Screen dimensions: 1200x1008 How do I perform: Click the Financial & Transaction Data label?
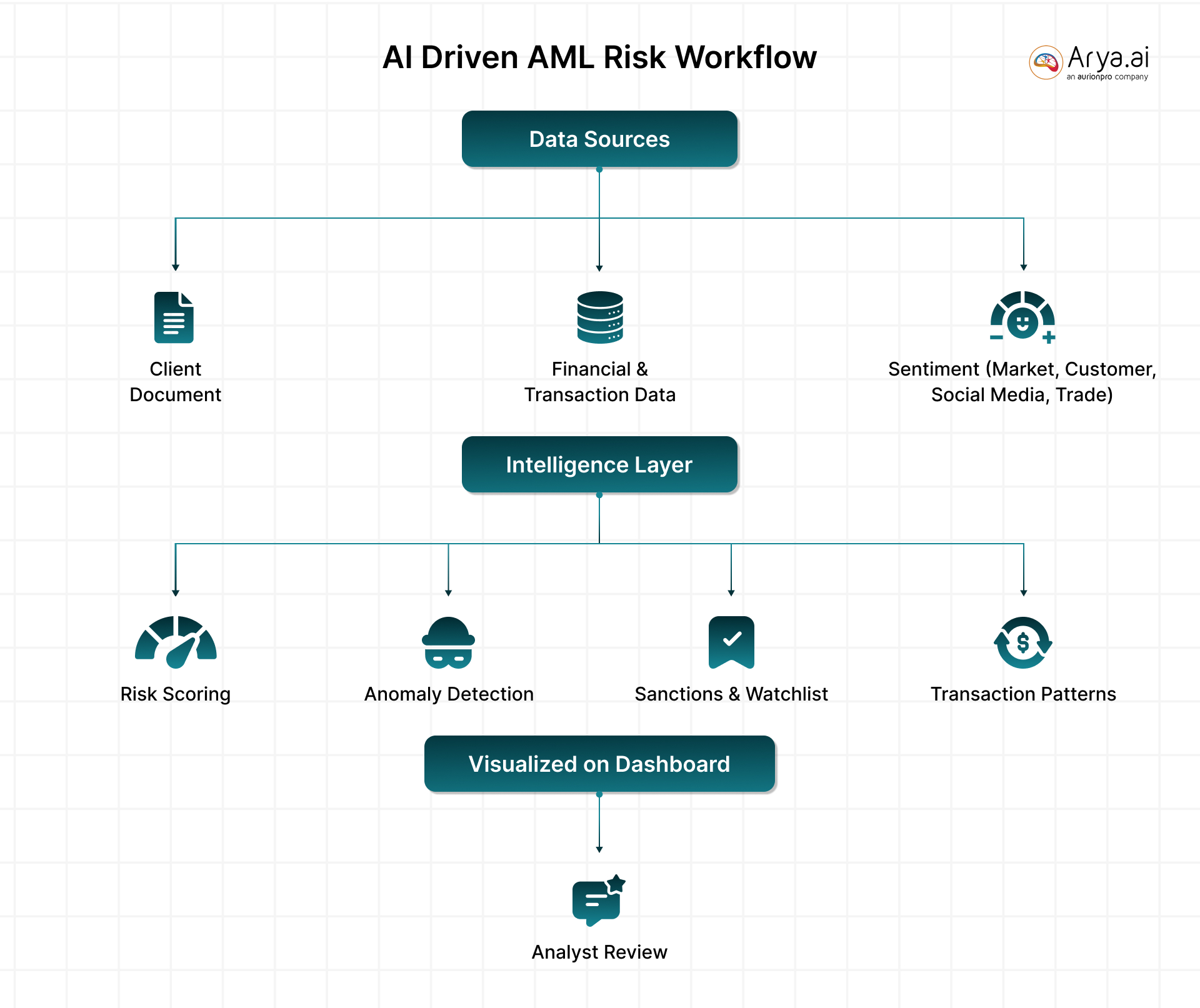click(599, 382)
